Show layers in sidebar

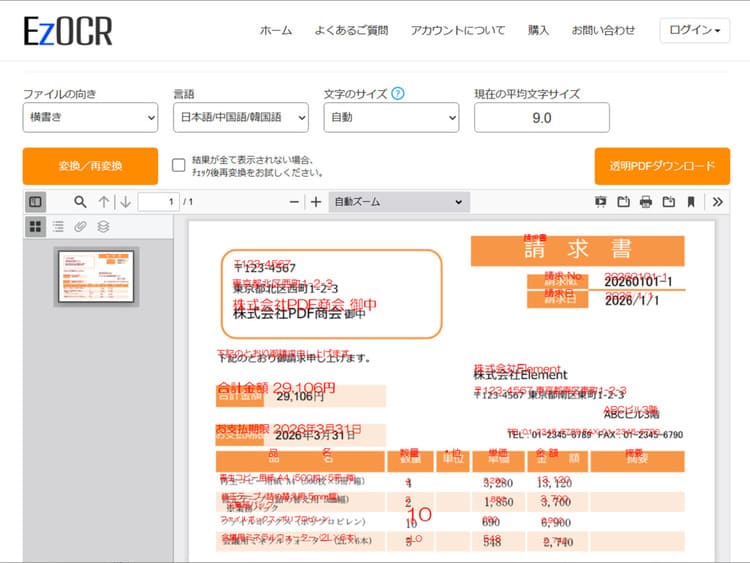point(103,226)
